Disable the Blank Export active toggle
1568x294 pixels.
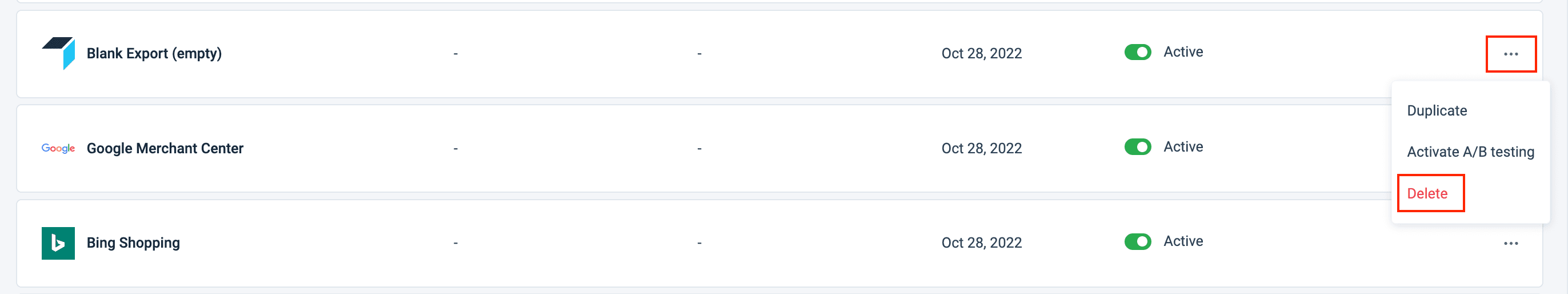point(1138,53)
